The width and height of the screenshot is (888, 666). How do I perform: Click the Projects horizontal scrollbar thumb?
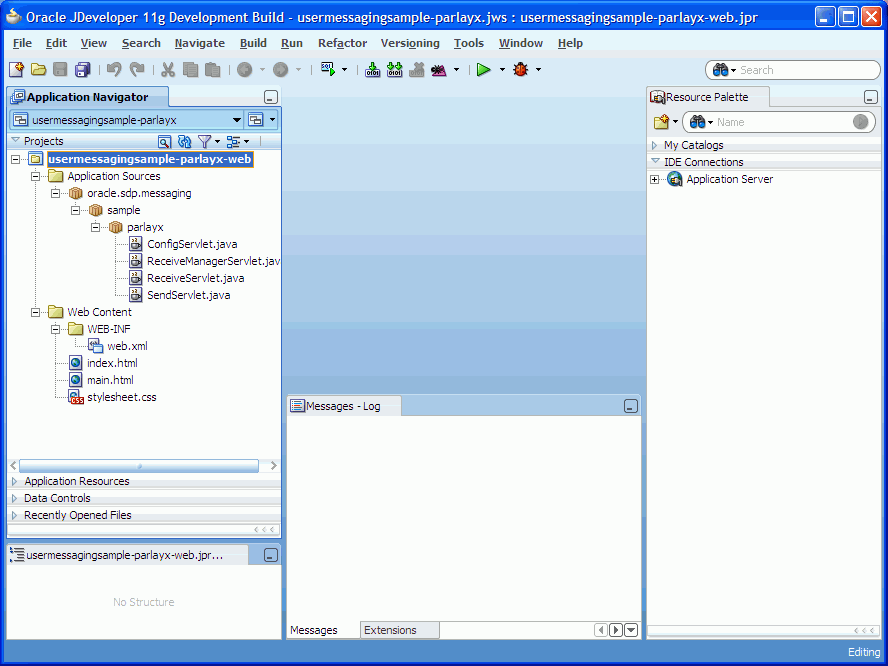pyautogui.click(x=139, y=466)
